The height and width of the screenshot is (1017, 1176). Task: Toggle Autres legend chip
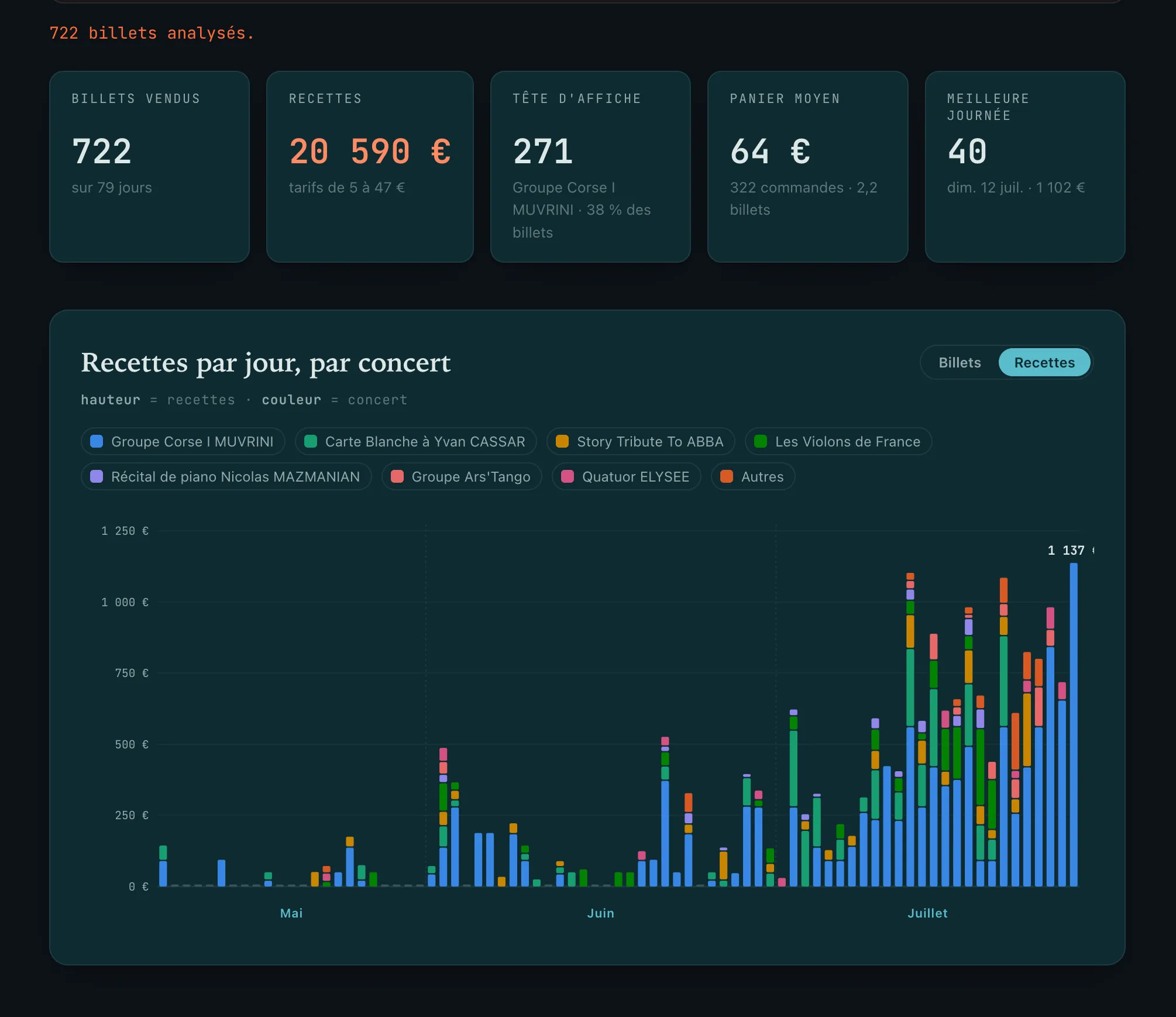pos(753,477)
